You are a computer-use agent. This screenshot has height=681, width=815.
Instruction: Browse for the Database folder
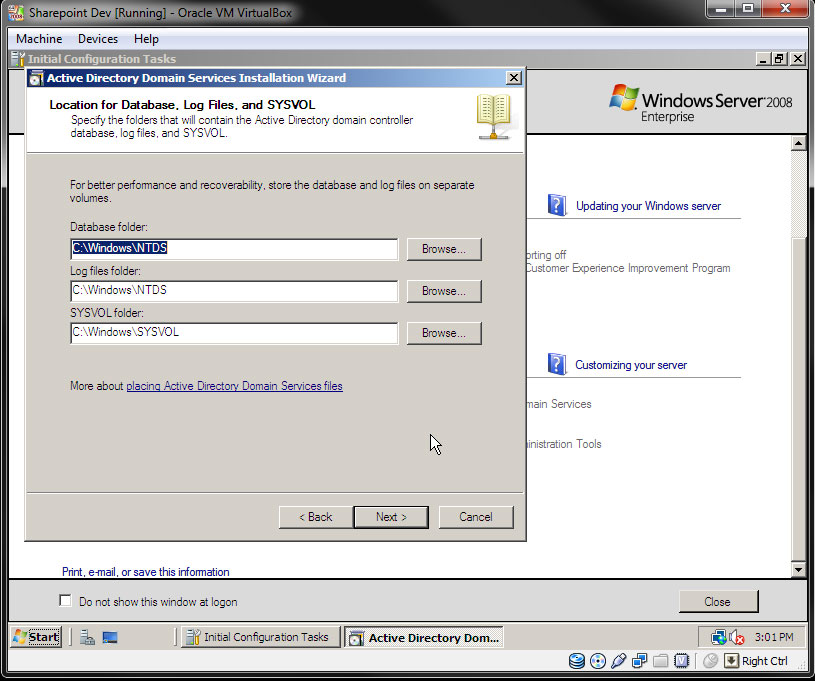(x=444, y=249)
